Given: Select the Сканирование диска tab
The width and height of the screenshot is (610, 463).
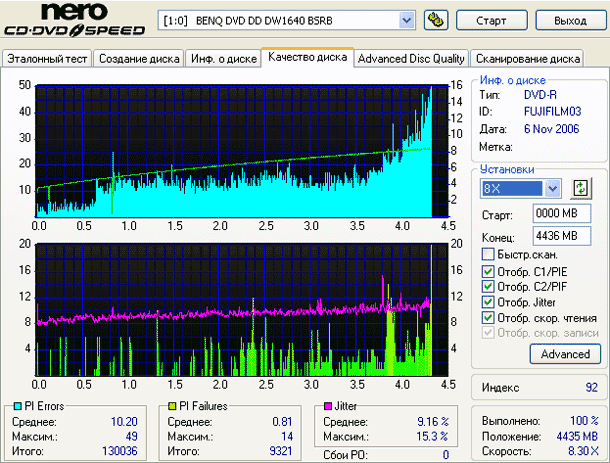Looking at the screenshot, I should tap(528, 58).
